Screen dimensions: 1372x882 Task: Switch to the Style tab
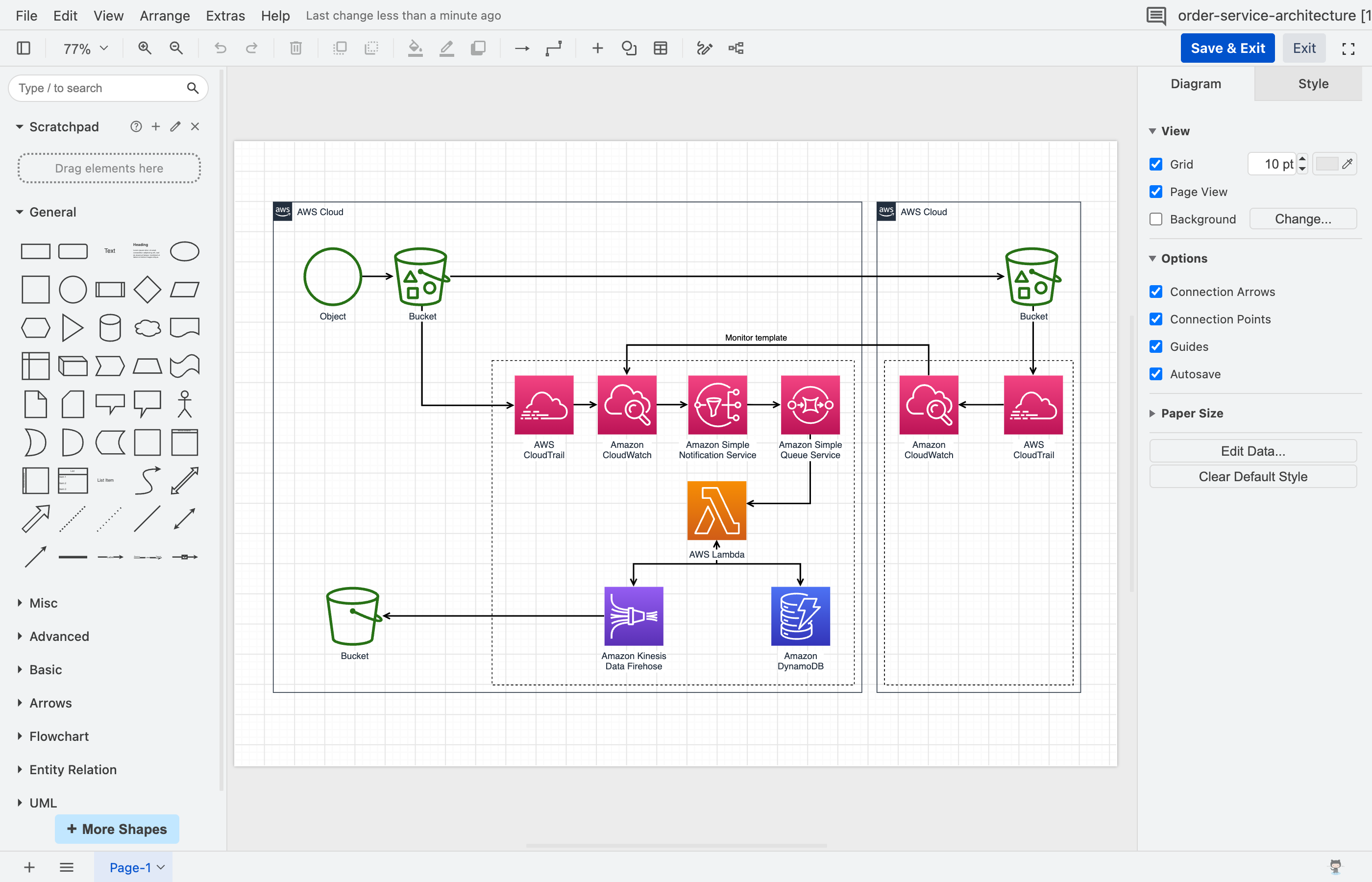(x=1312, y=84)
